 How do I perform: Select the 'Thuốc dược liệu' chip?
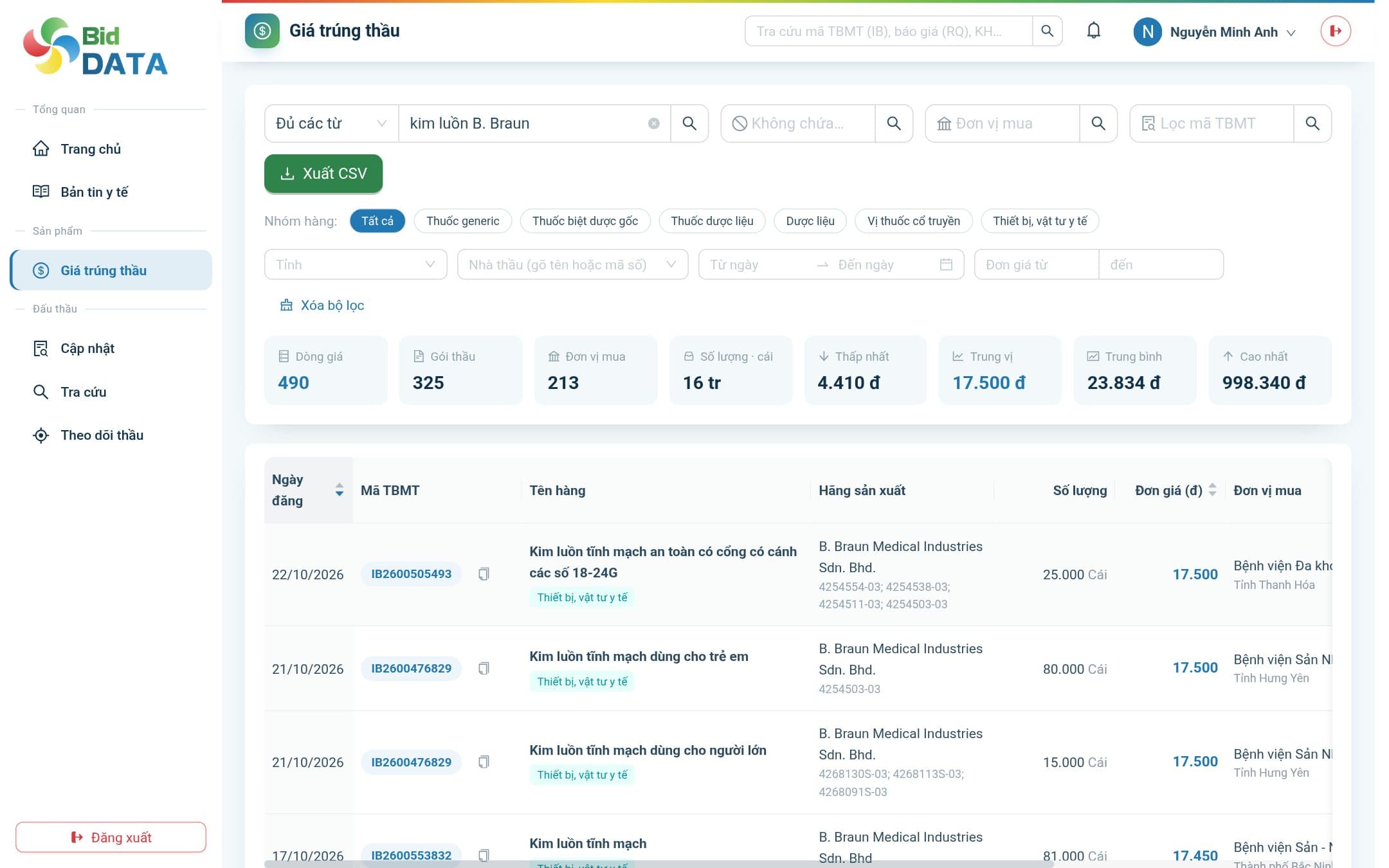712,221
